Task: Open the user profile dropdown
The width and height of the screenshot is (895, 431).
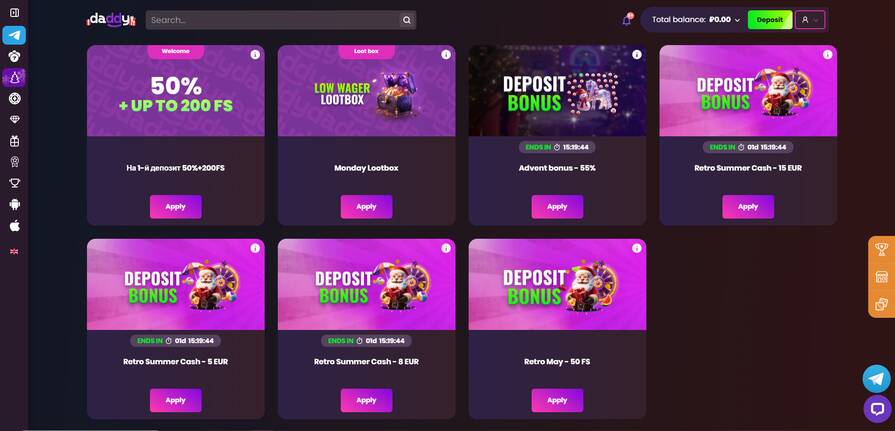Action: pyautogui.click(x=809, y=19)
